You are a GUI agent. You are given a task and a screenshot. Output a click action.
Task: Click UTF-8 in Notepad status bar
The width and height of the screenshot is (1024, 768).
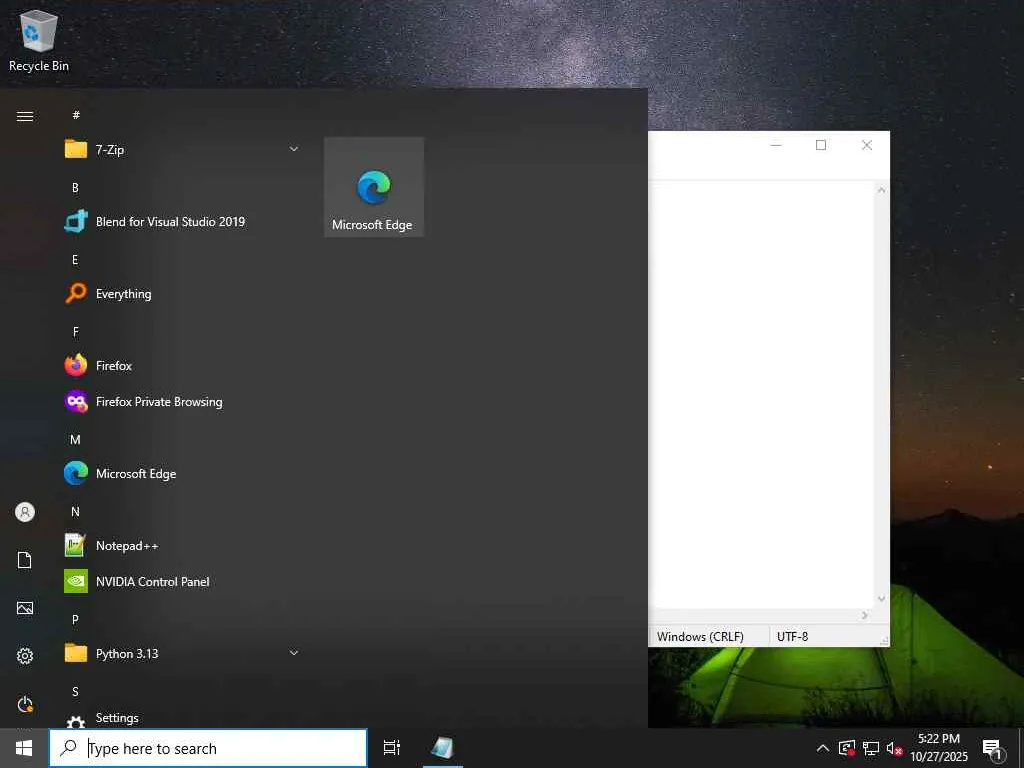(792, 636)
